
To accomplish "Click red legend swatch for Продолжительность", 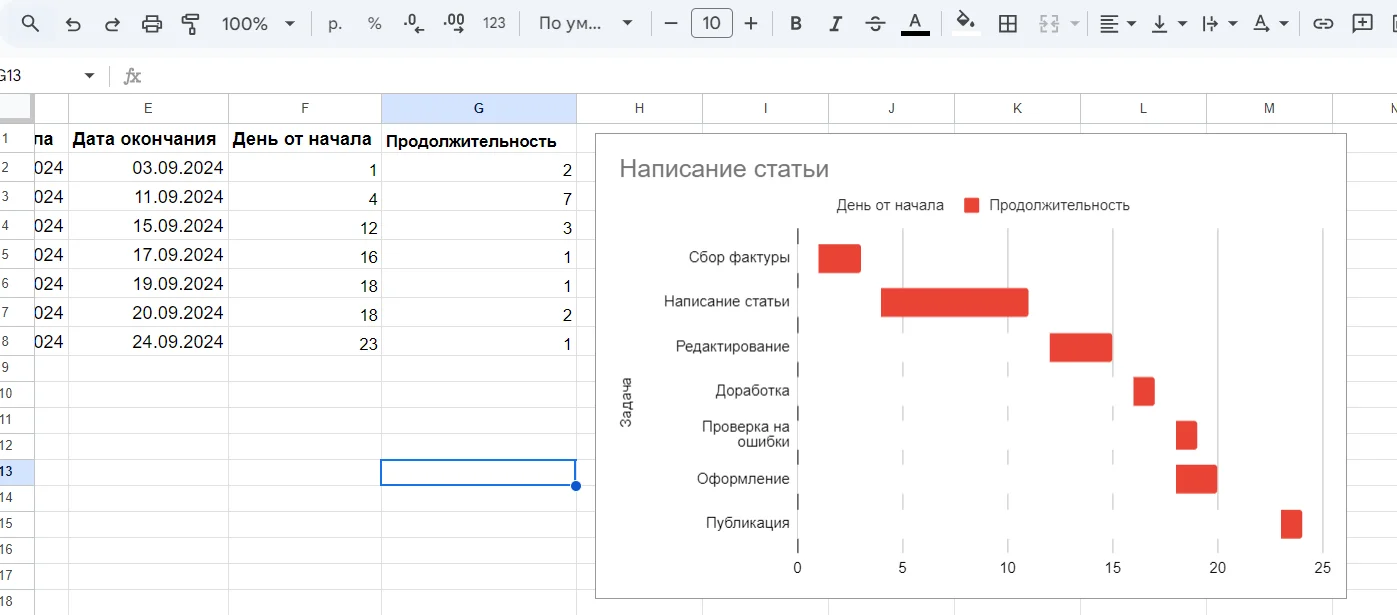I will point(971,205).
